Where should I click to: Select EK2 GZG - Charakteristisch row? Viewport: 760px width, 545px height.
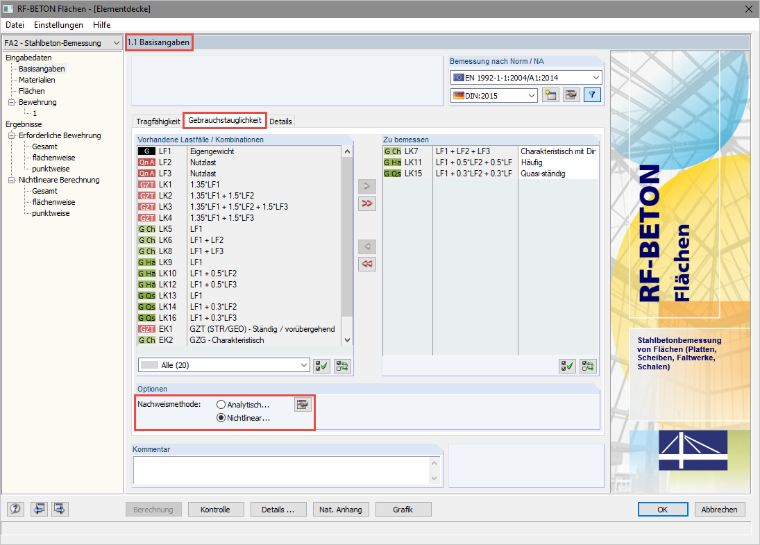[239, 340]
